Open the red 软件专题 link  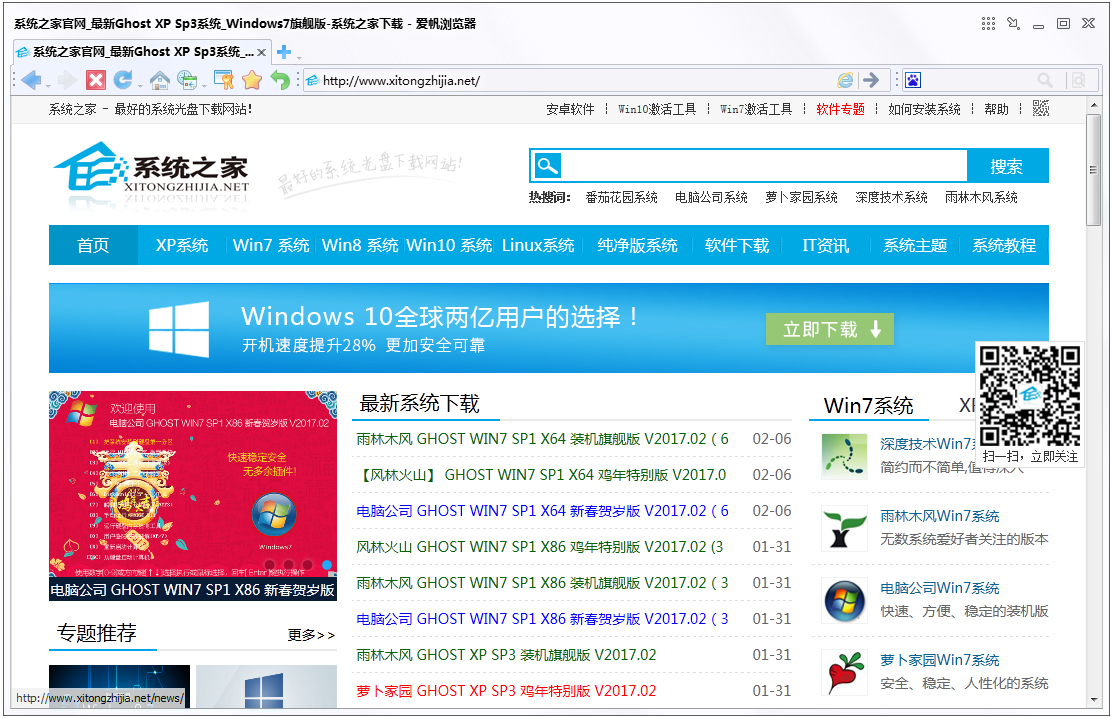[x=840, y=109]
